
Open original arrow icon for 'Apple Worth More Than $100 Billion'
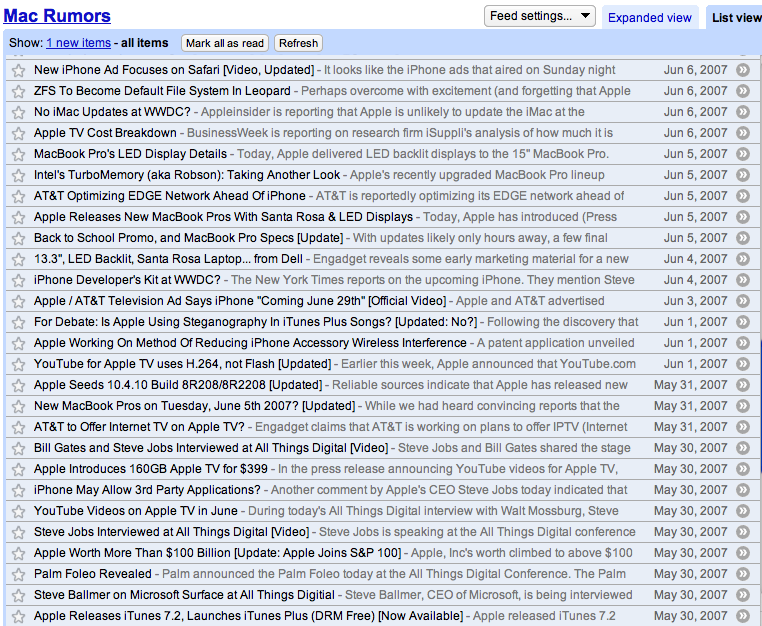tap(743, 553)
